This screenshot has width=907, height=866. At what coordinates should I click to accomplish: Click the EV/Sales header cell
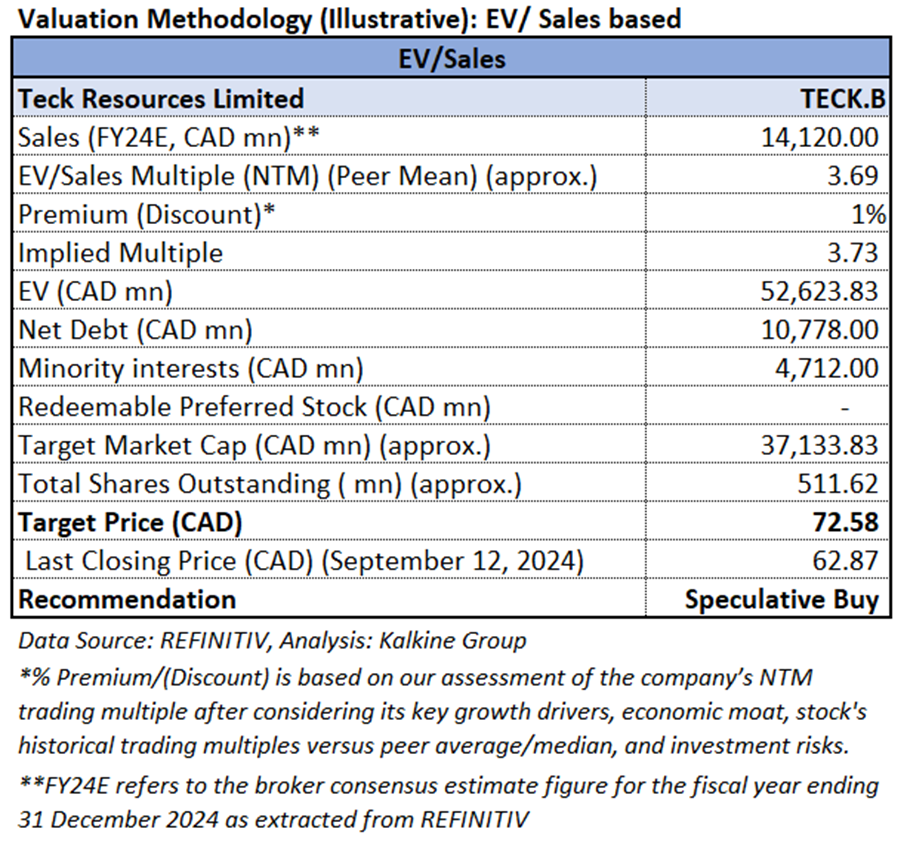(x=453, y=58)
